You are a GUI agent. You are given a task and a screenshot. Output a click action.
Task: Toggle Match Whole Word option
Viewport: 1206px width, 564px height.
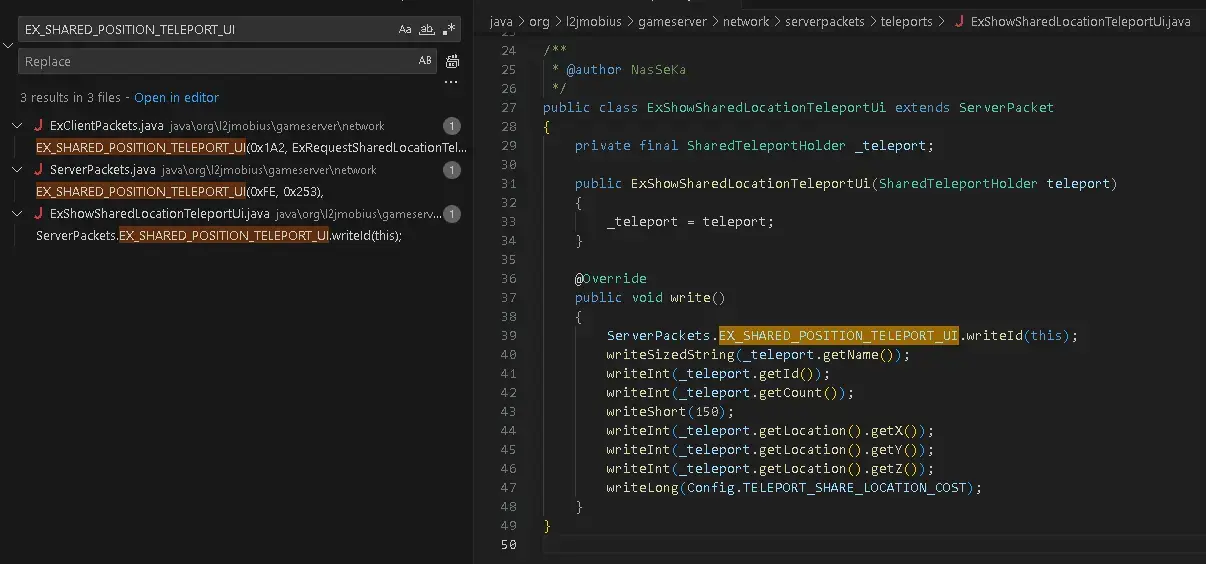tap(427, 30)
